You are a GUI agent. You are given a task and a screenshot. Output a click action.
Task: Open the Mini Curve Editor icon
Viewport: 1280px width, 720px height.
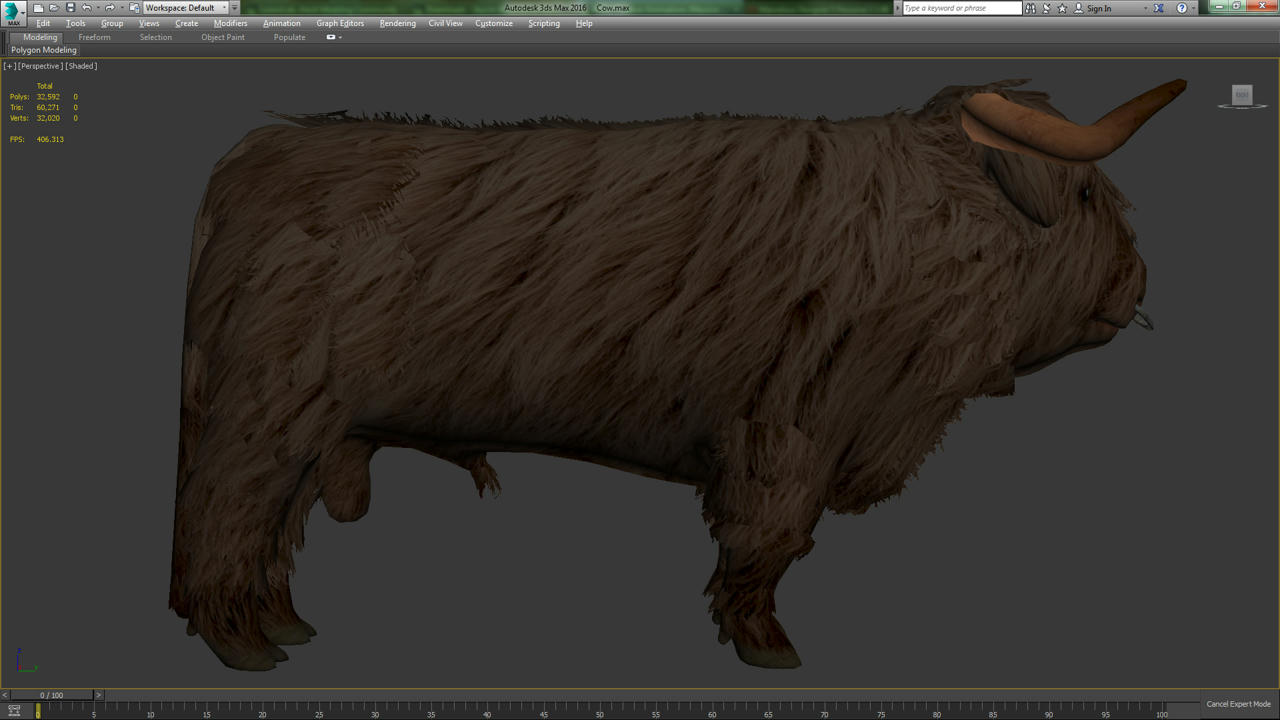coord(14,710)
